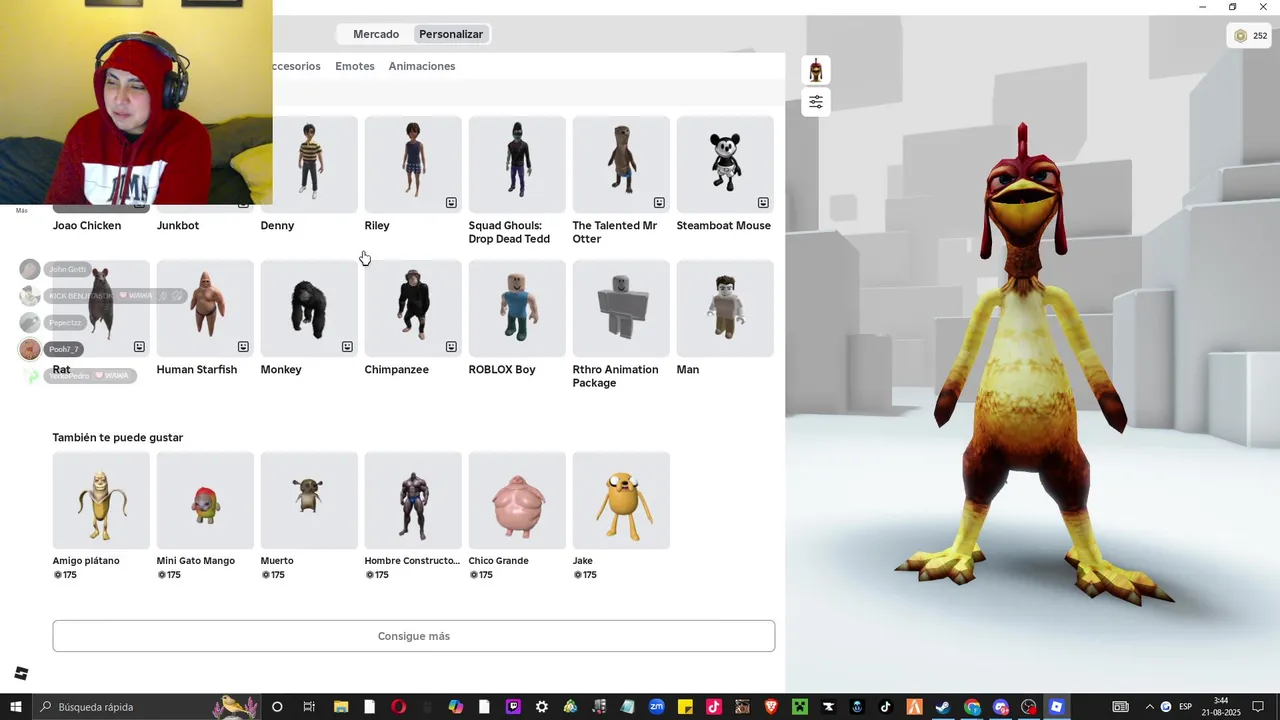Expand the system tray hidden icons chevron
The image size is (1280, 720).
[1149, 707]
